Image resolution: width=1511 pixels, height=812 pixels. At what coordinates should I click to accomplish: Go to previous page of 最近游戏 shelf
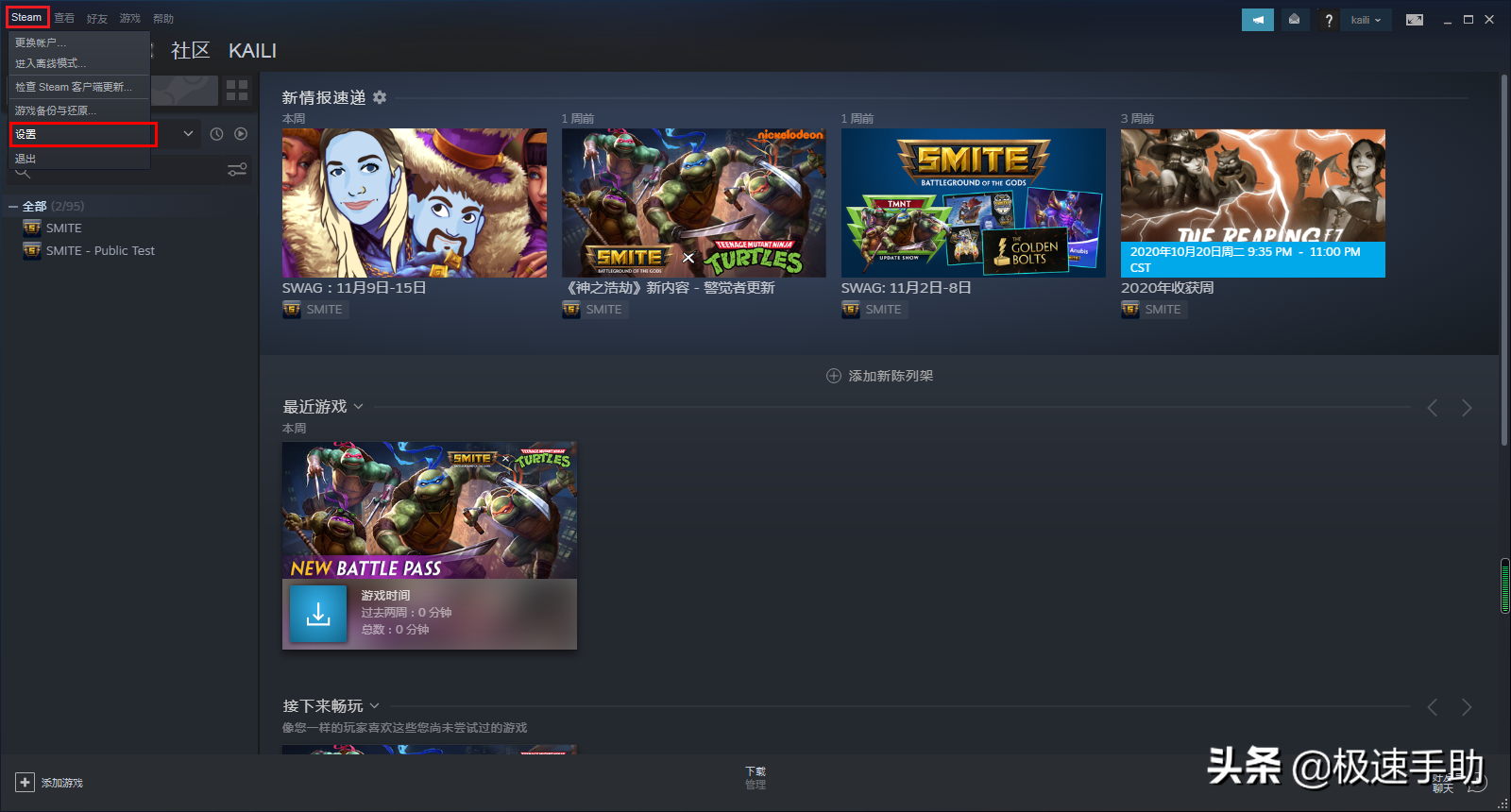[x=1433, y=408]
